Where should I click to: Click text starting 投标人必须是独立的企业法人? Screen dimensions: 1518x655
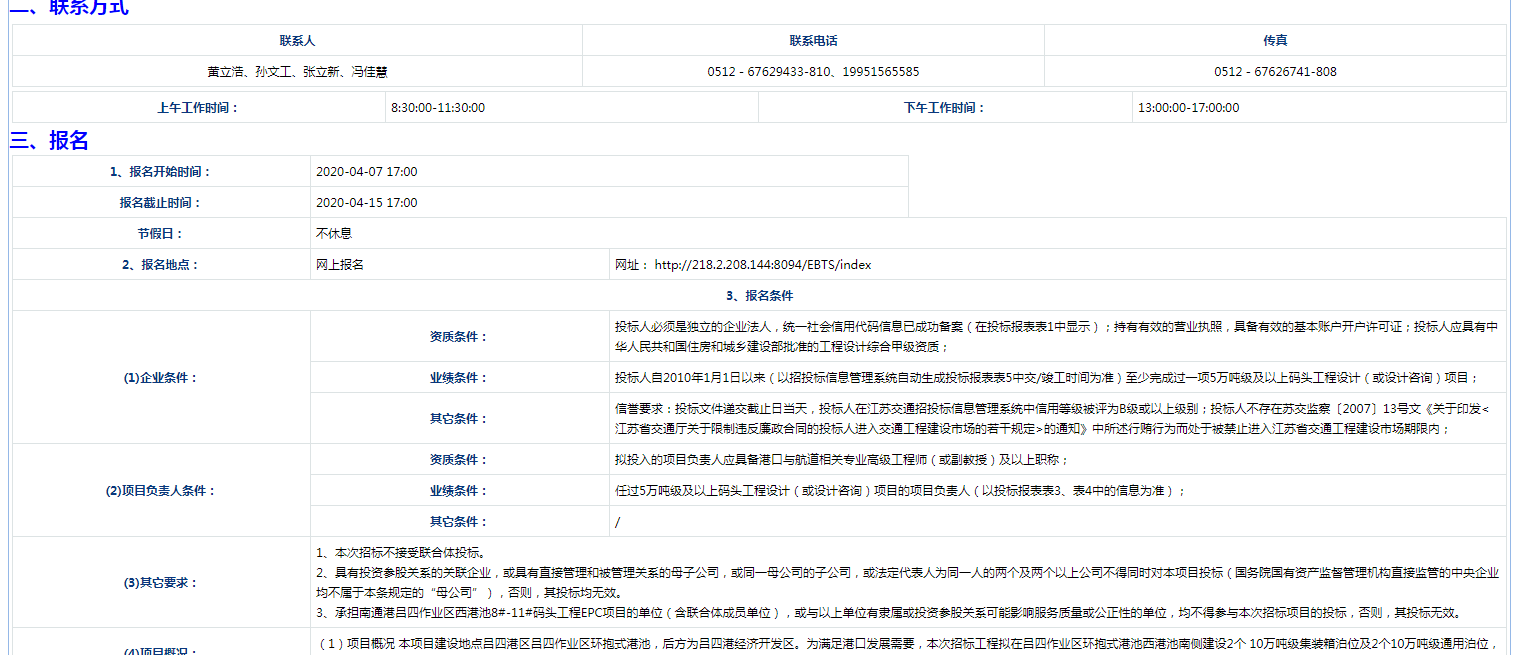[x=1057, y=337]
